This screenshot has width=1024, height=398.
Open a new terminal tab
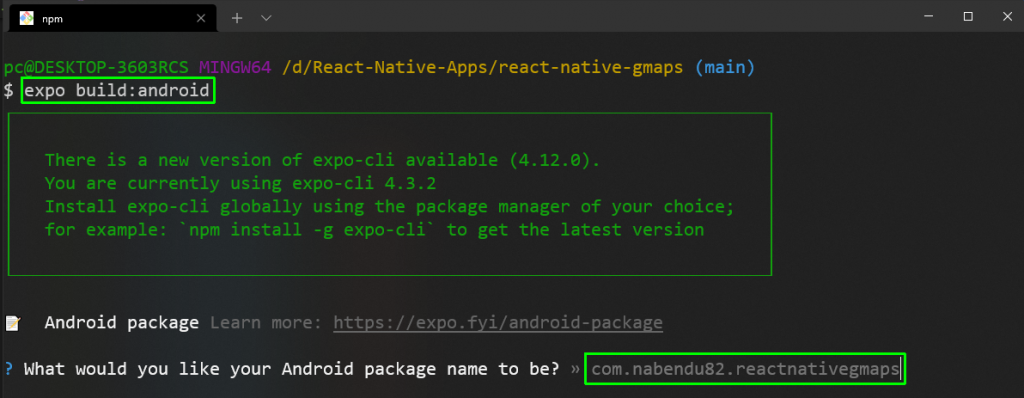(237, 18)
